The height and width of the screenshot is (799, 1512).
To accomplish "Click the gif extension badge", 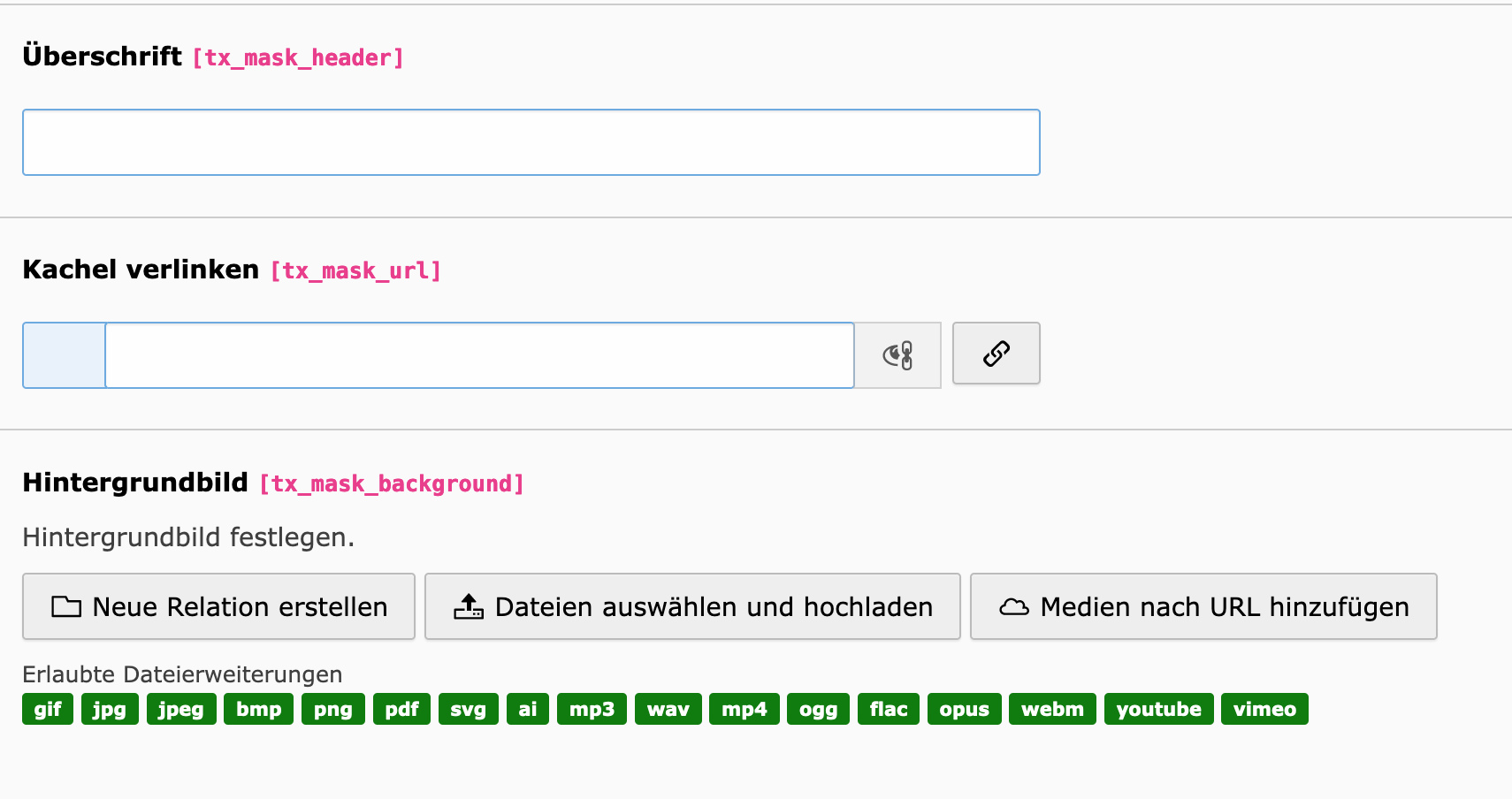I will tap(48, 709).
